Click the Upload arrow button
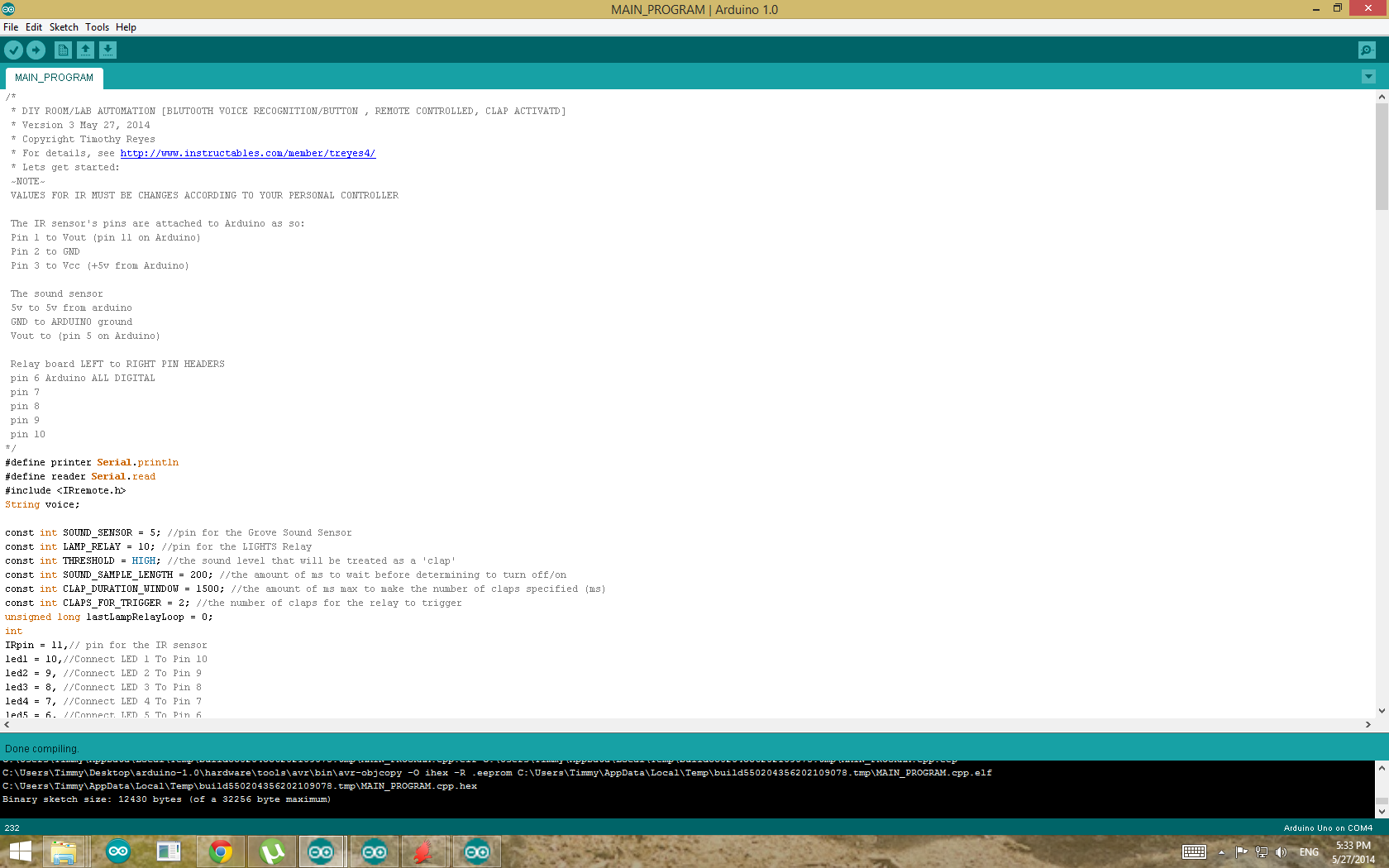 click(x=36, y=50)
